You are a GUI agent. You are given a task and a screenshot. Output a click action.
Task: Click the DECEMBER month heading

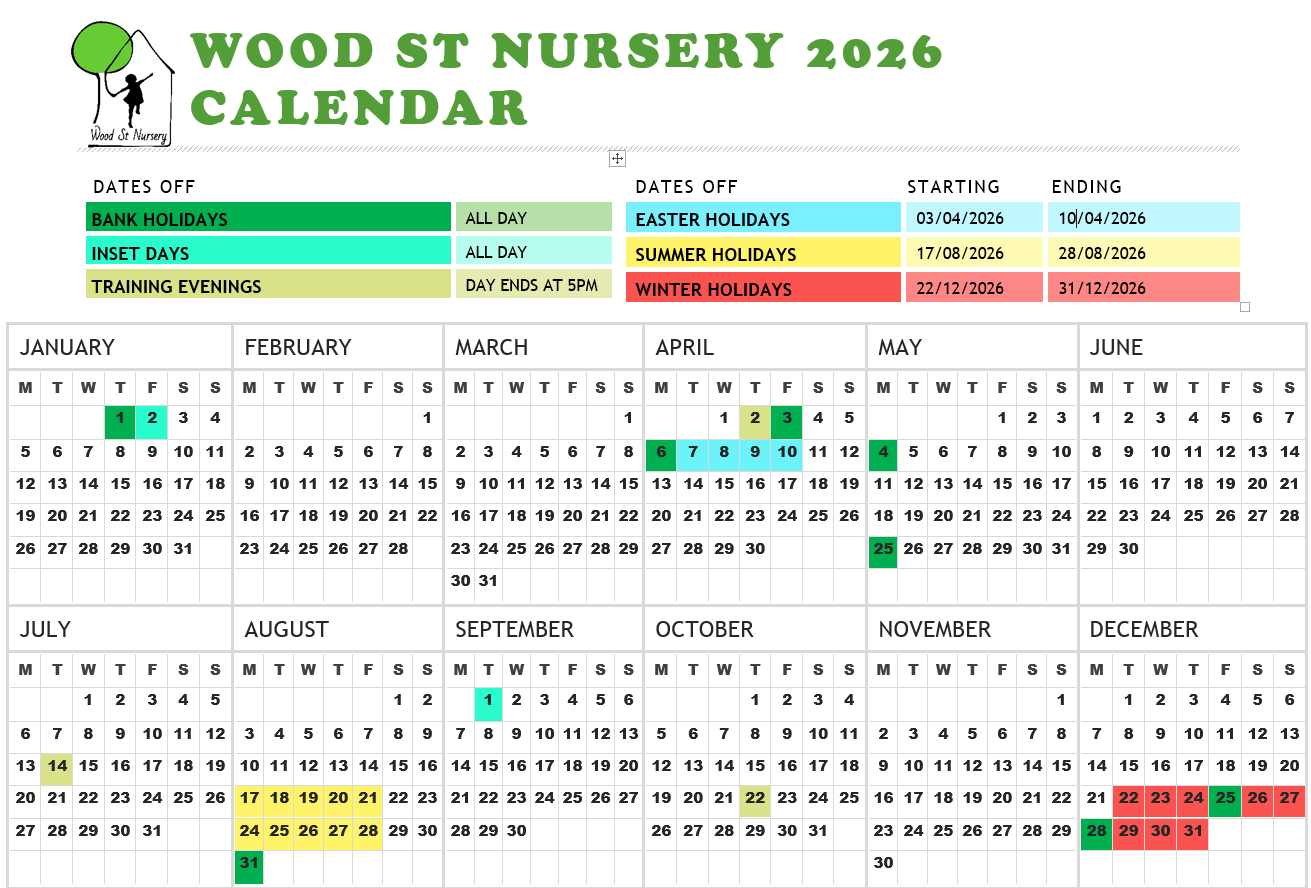[x=1144, y=629]
